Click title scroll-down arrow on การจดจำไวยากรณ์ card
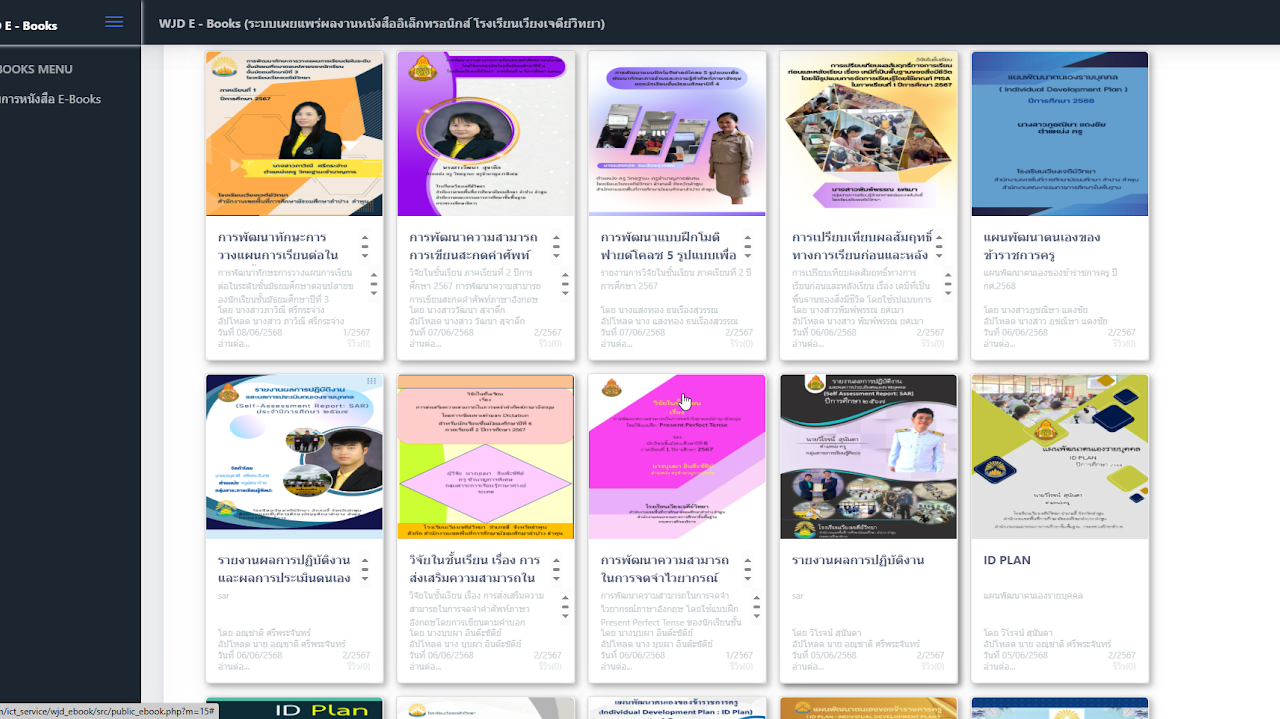Screen dimensions: 1280x719 click(x=748, y=578)
